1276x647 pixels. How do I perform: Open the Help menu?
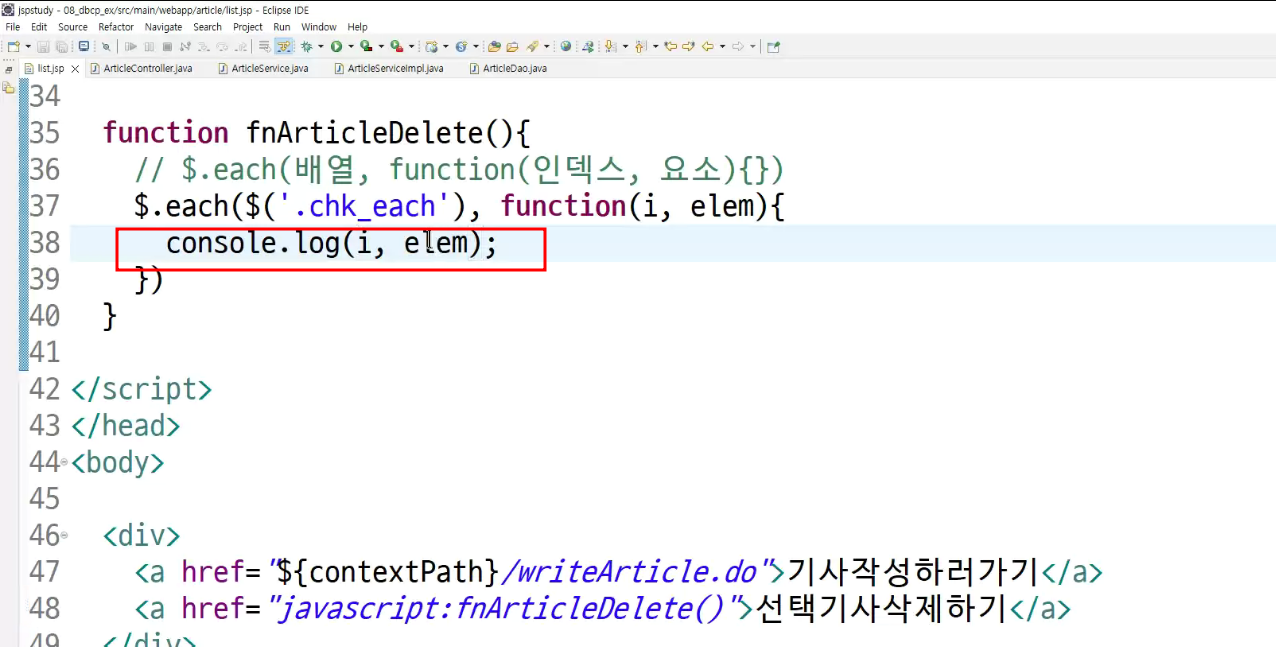(357, 27)
